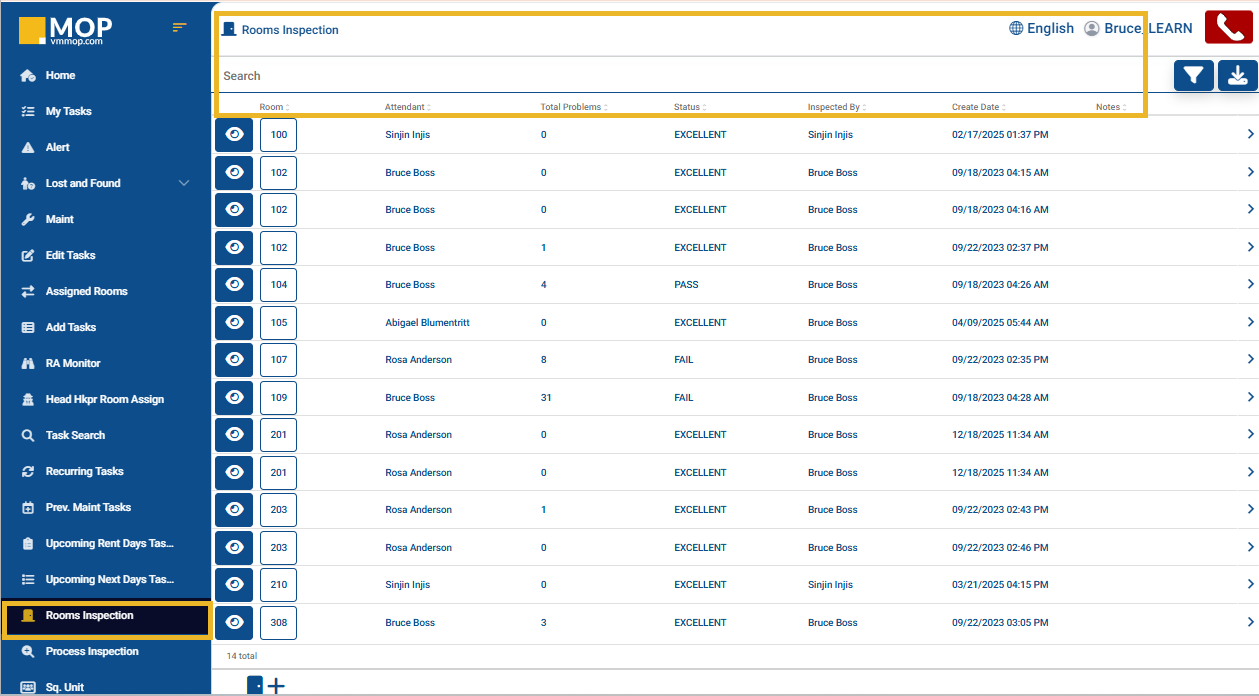This screenshot has width=1259, height=696.
Task: Go to RA Monitor menu item
Action: click(x=73, y=363)
